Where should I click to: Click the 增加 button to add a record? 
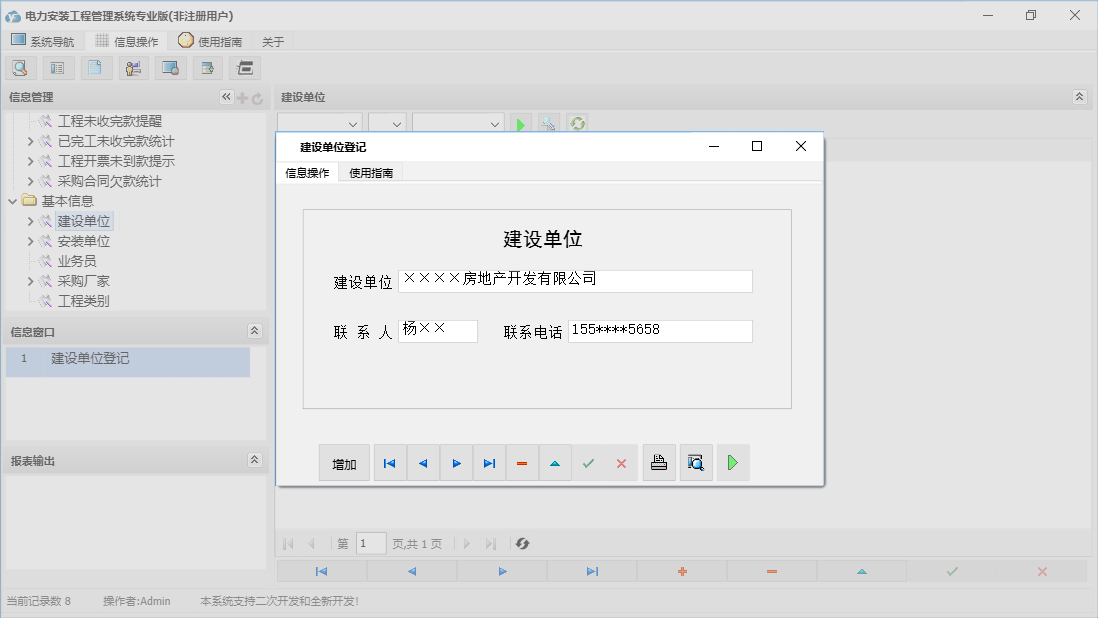pos(344,462)
